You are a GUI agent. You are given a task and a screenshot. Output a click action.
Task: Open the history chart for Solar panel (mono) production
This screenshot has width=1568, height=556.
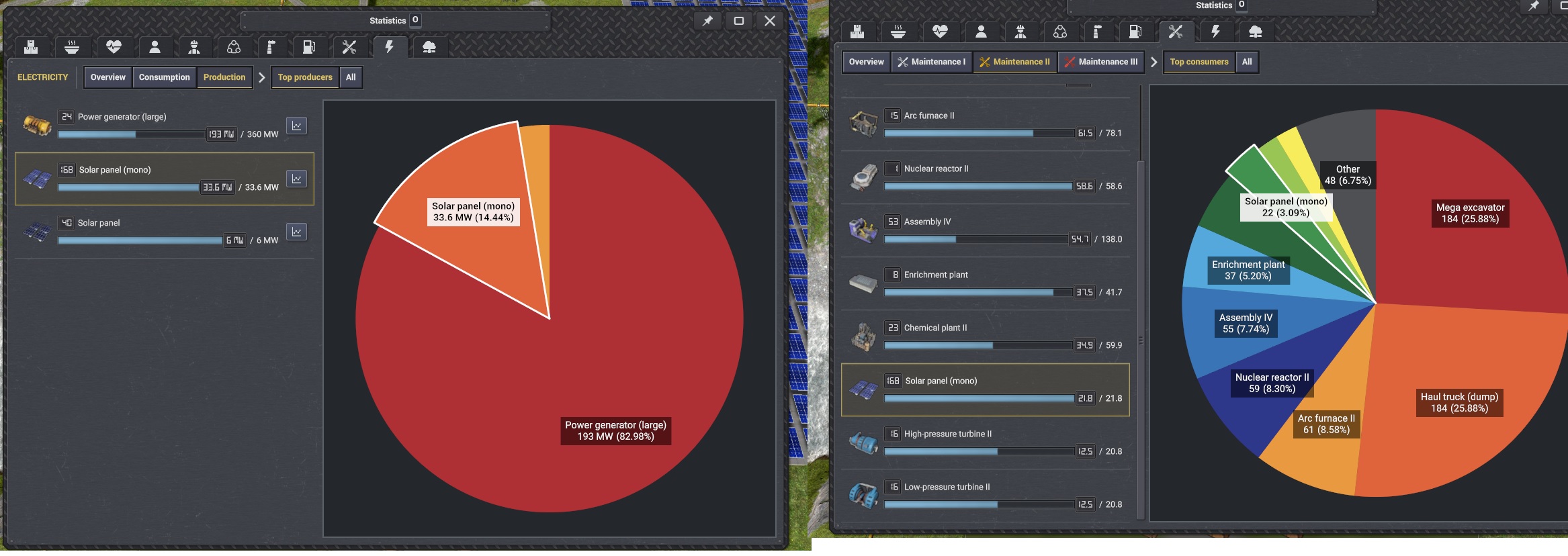click(x=296, y=179)
